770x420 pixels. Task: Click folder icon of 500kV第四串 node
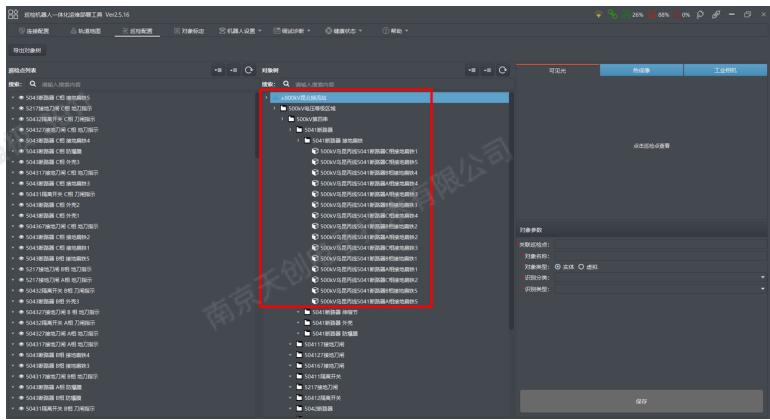pyautogui.click(x=292, y=119)
